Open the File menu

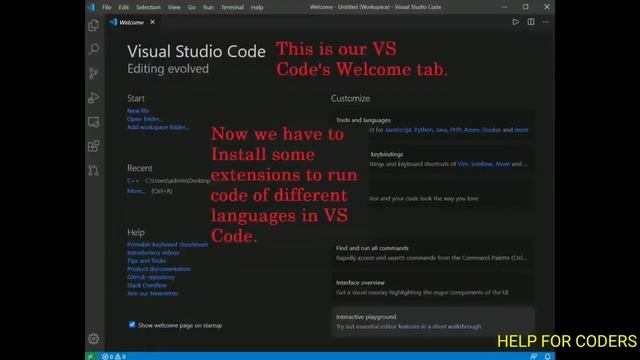coord(107,7)
